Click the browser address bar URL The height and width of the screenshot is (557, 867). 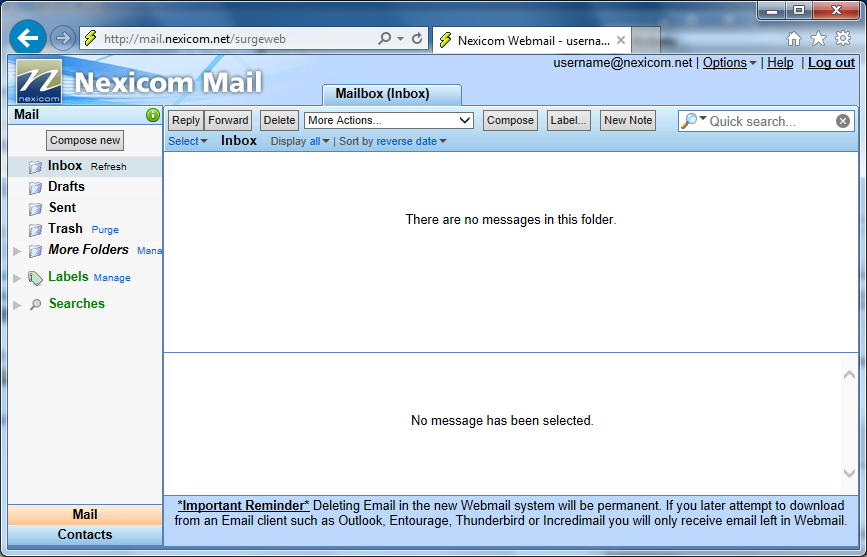point(195,39)
